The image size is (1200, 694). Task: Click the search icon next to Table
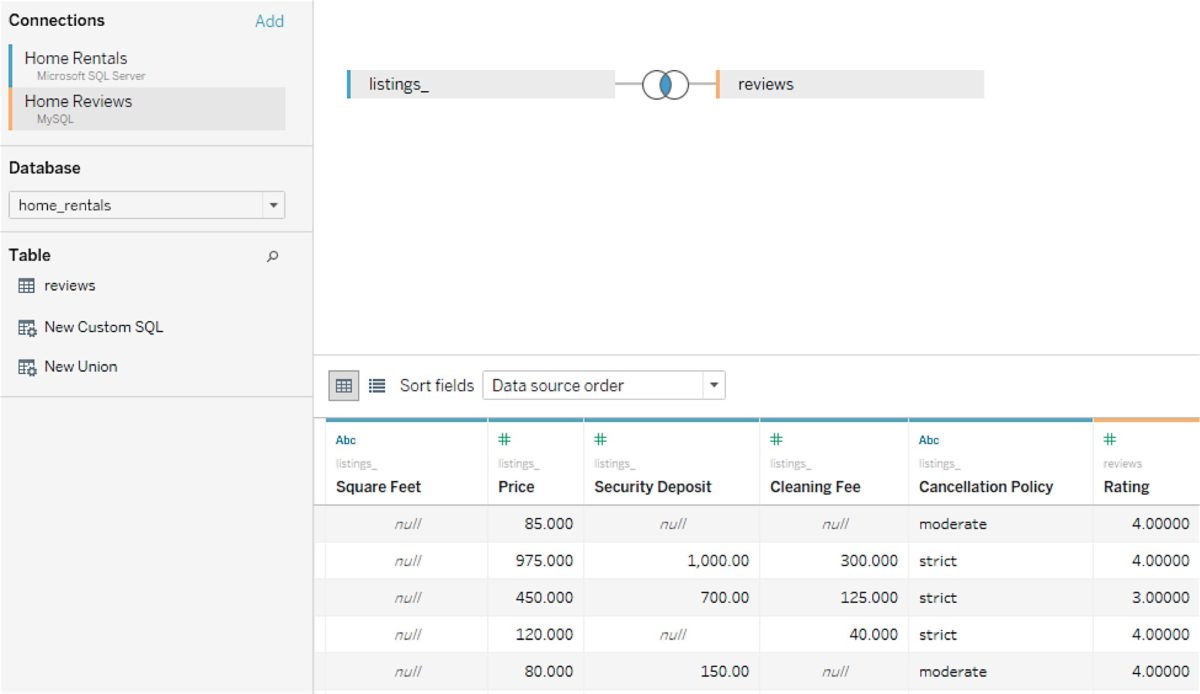coord(272,256)
